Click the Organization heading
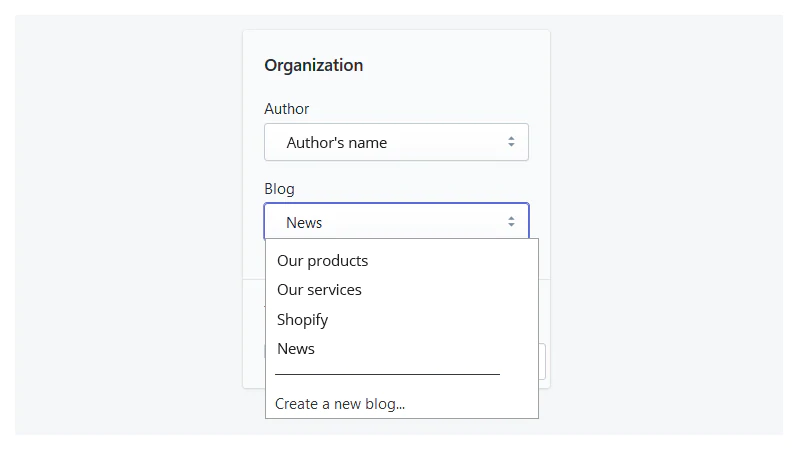800x450 pixels. coord(313,66)
